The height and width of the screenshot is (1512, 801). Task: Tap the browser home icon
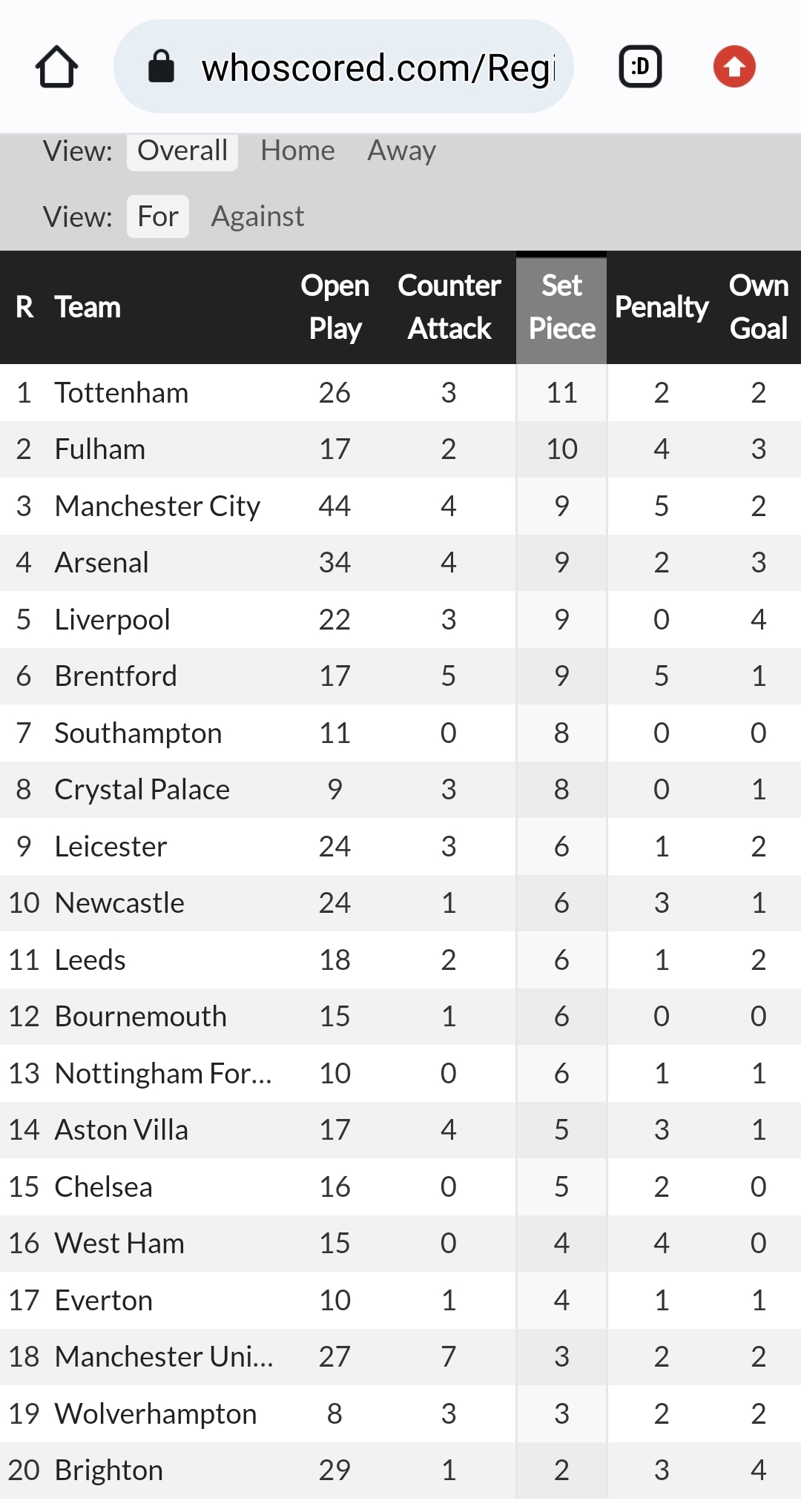pyautogui.click(x=56, y=67)
